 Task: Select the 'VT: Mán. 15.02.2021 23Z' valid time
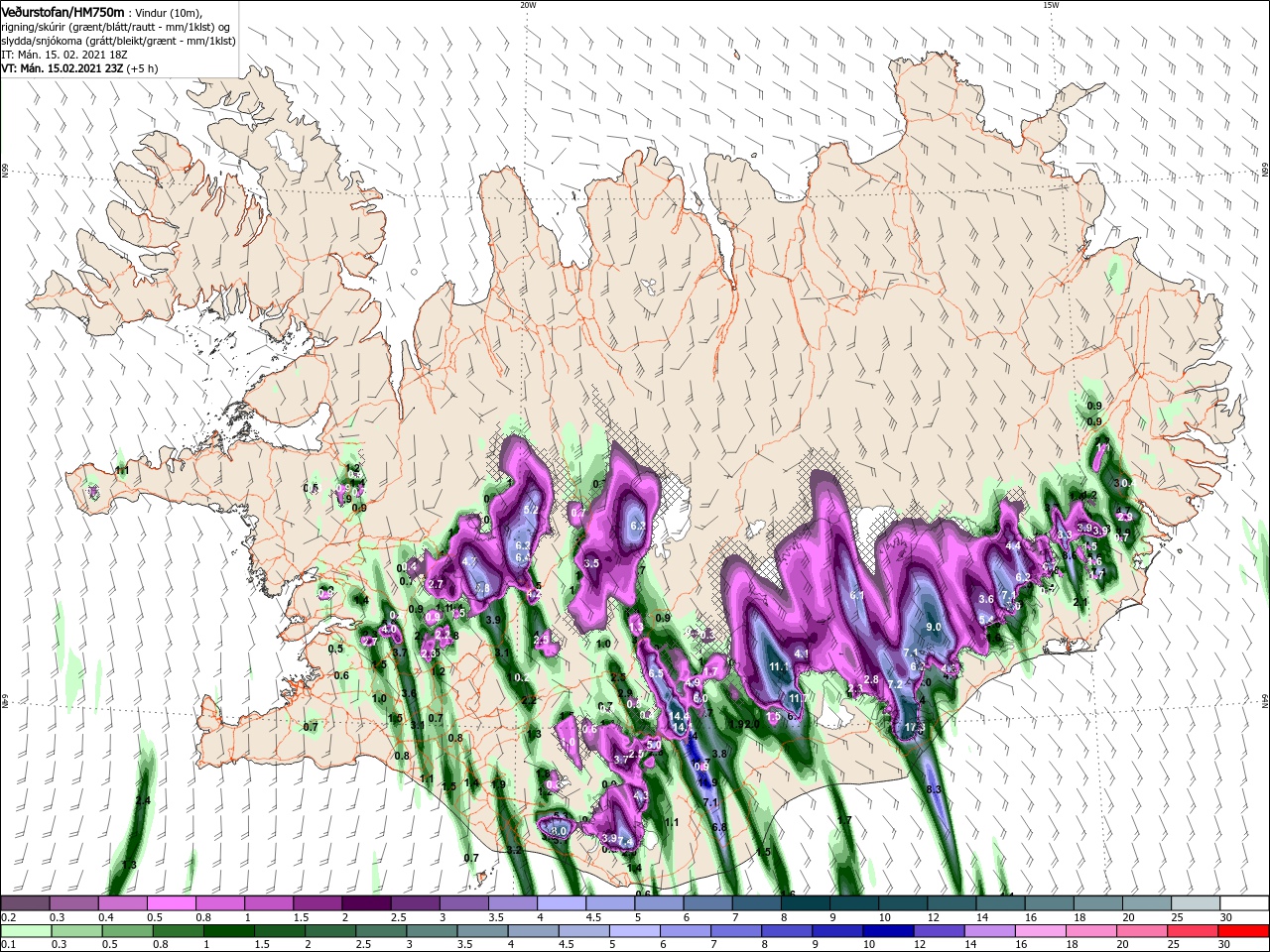(x=62, y=69)
